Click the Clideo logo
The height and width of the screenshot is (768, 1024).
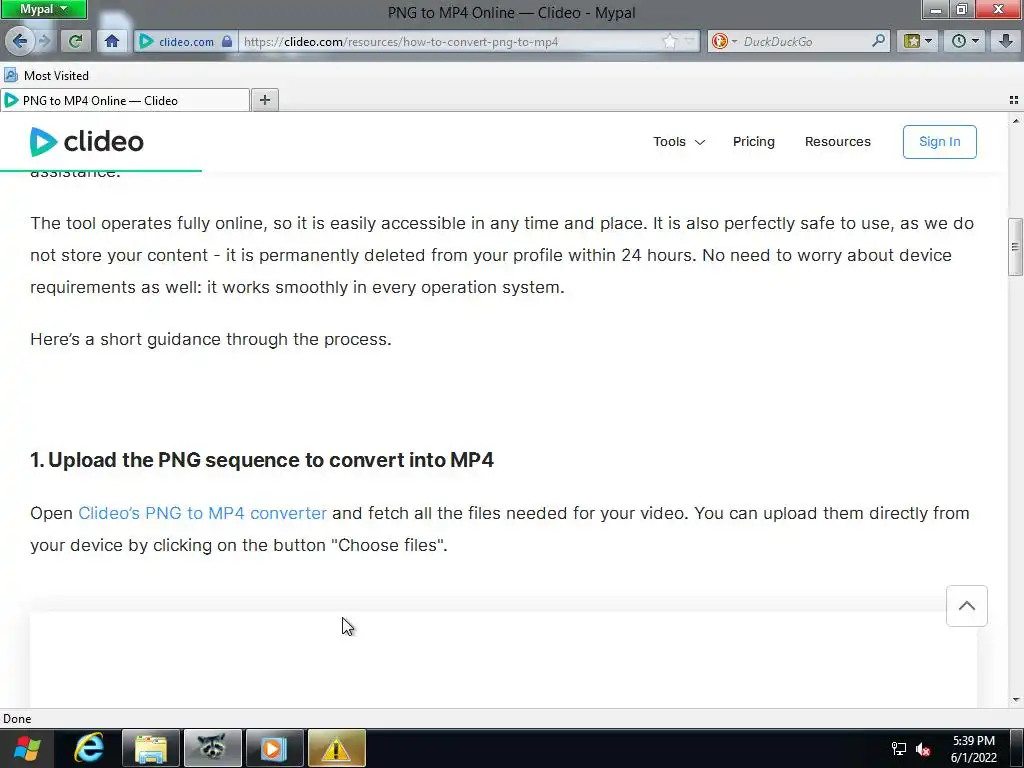click(87, 142)
